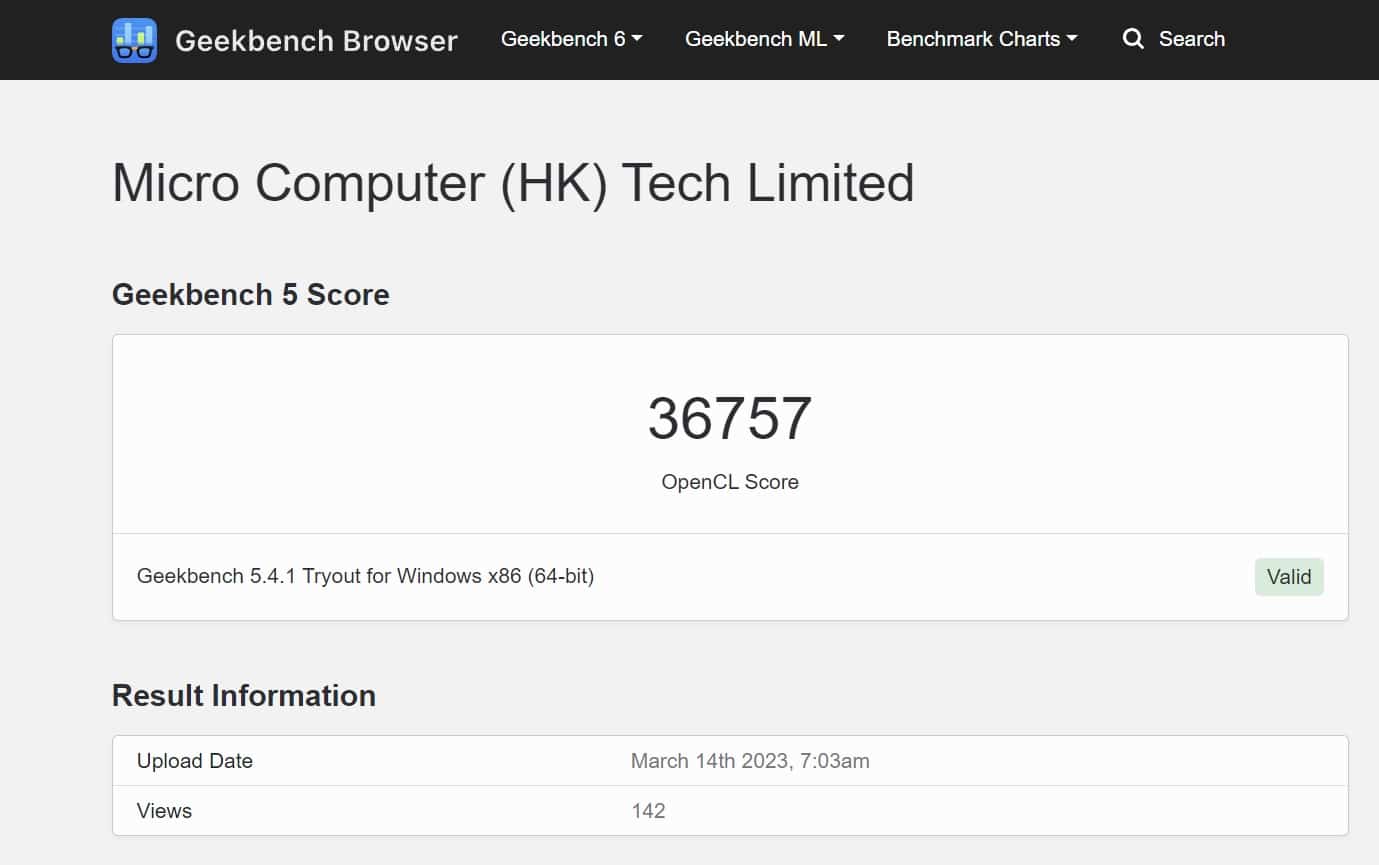Open Geekbench Browser home link
The image size is (1379, 865).
point(316,40)
